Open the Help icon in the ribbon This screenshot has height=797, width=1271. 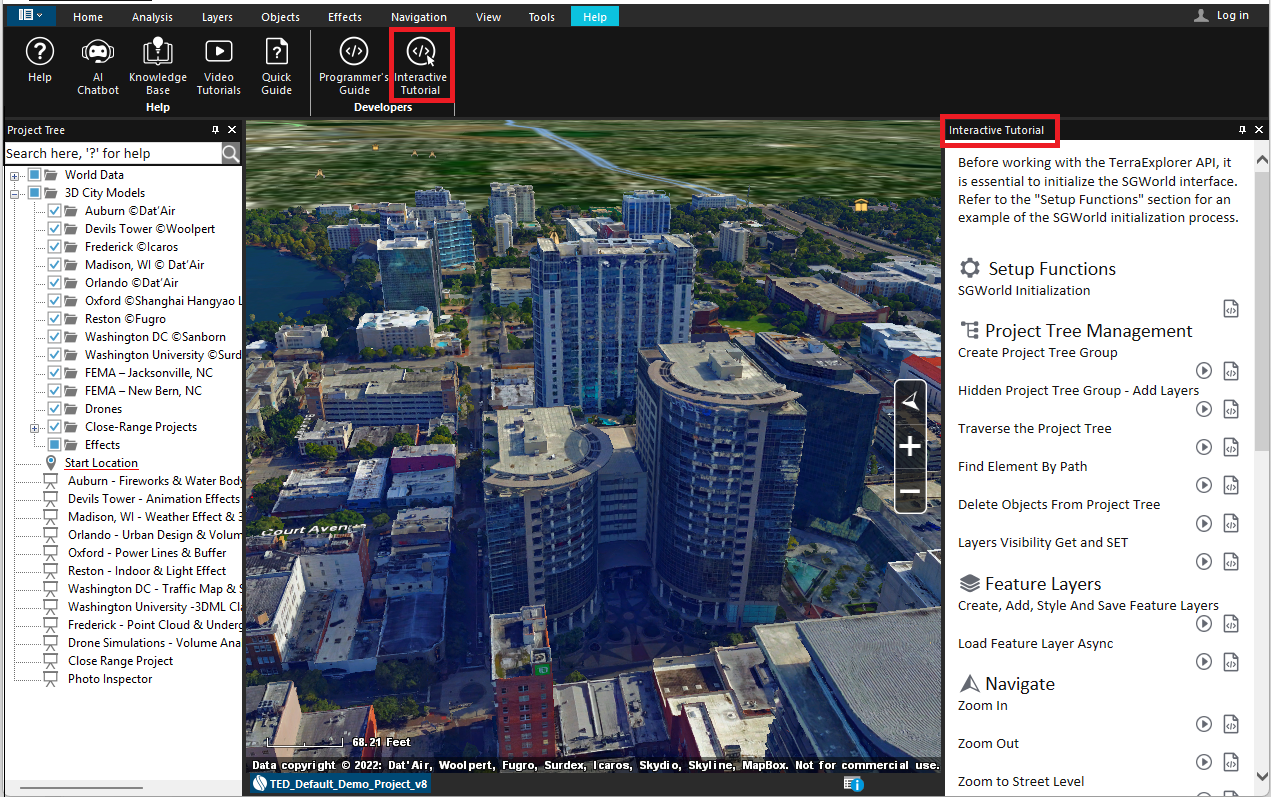[39, 62]
